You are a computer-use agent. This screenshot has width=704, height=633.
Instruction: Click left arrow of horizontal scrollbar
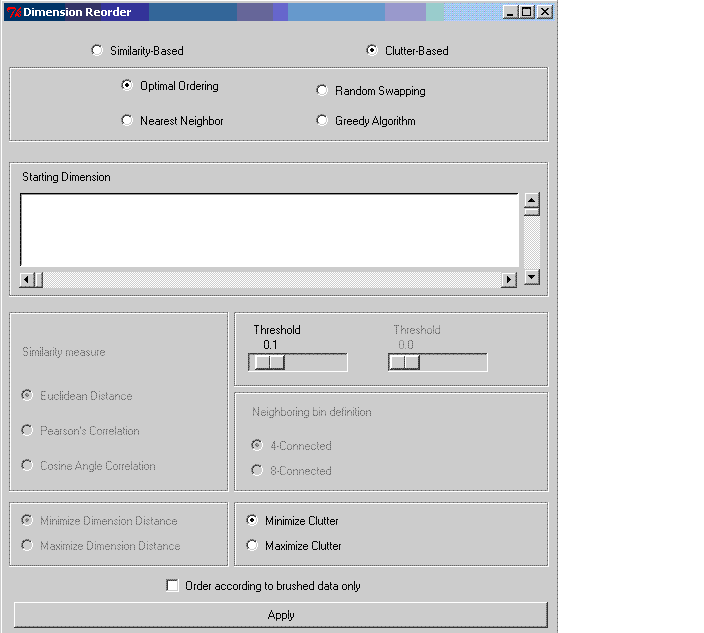tap(28, 280)
